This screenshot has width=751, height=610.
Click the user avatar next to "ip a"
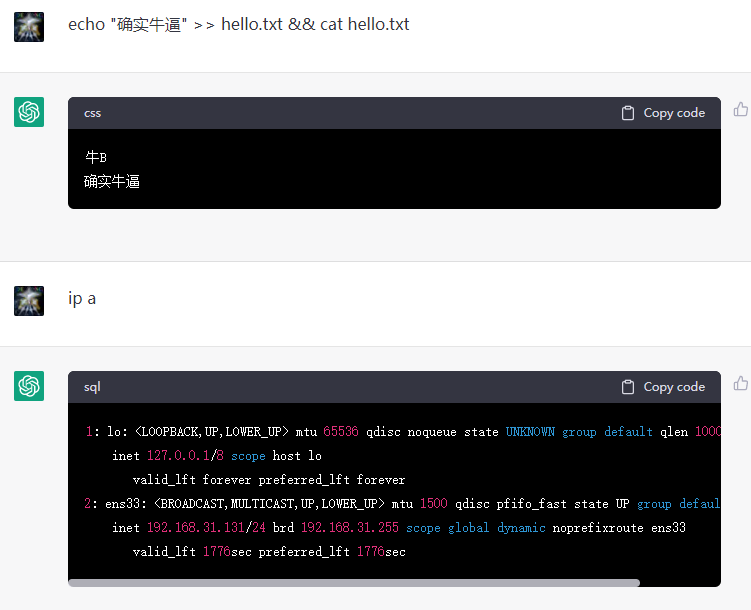pos(29,301)
